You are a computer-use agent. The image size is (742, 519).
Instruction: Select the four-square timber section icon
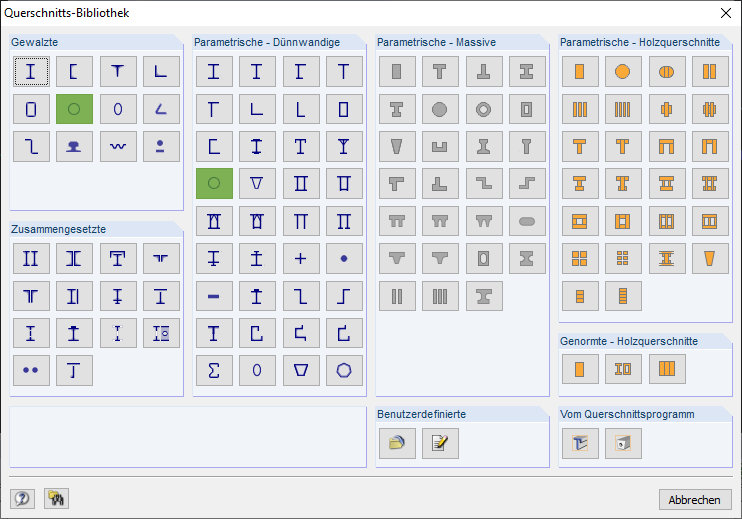point(578,258)
